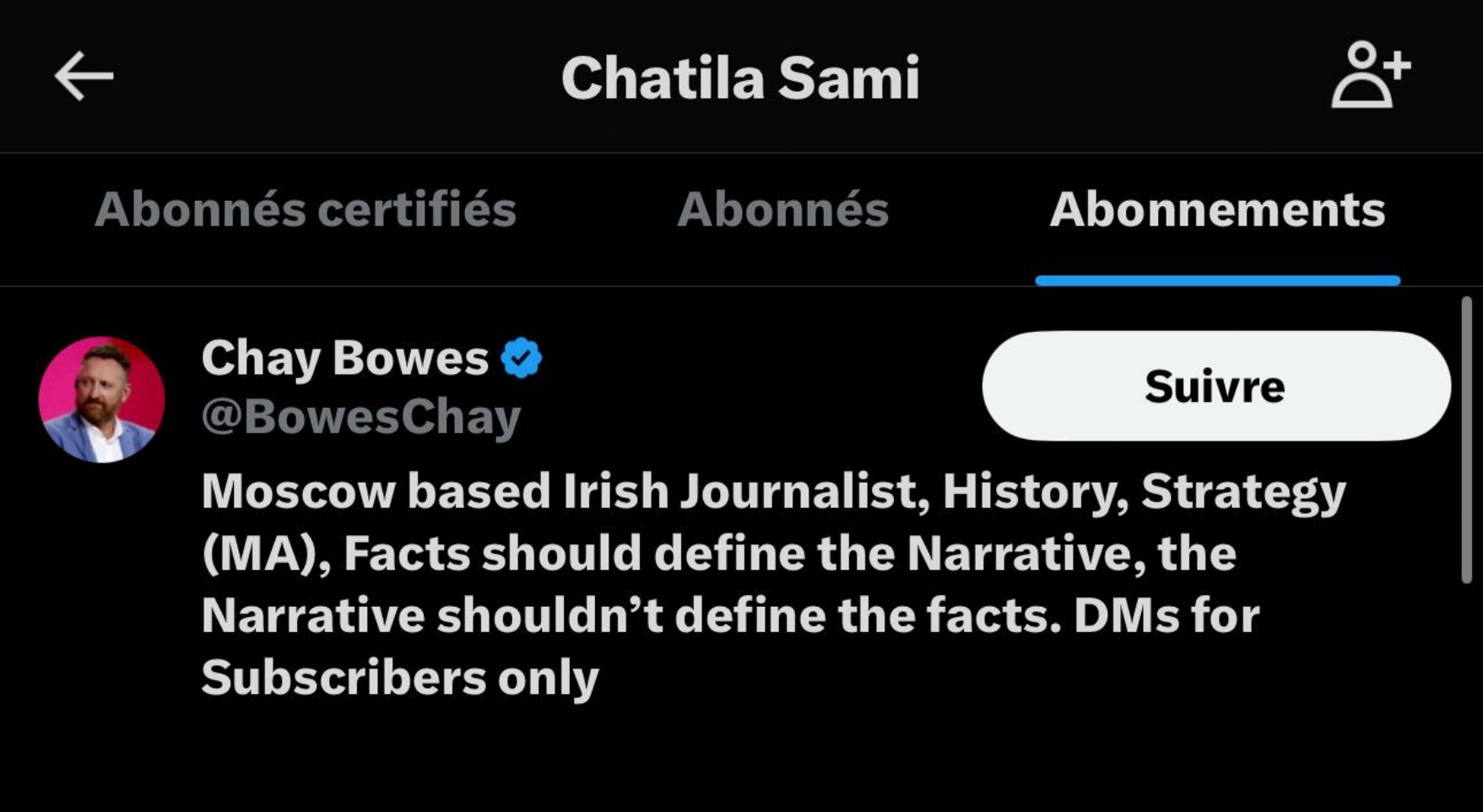Click the @BowesChay handle
The width and height of the screenshot is (1483, 812).
pos(360,417)
